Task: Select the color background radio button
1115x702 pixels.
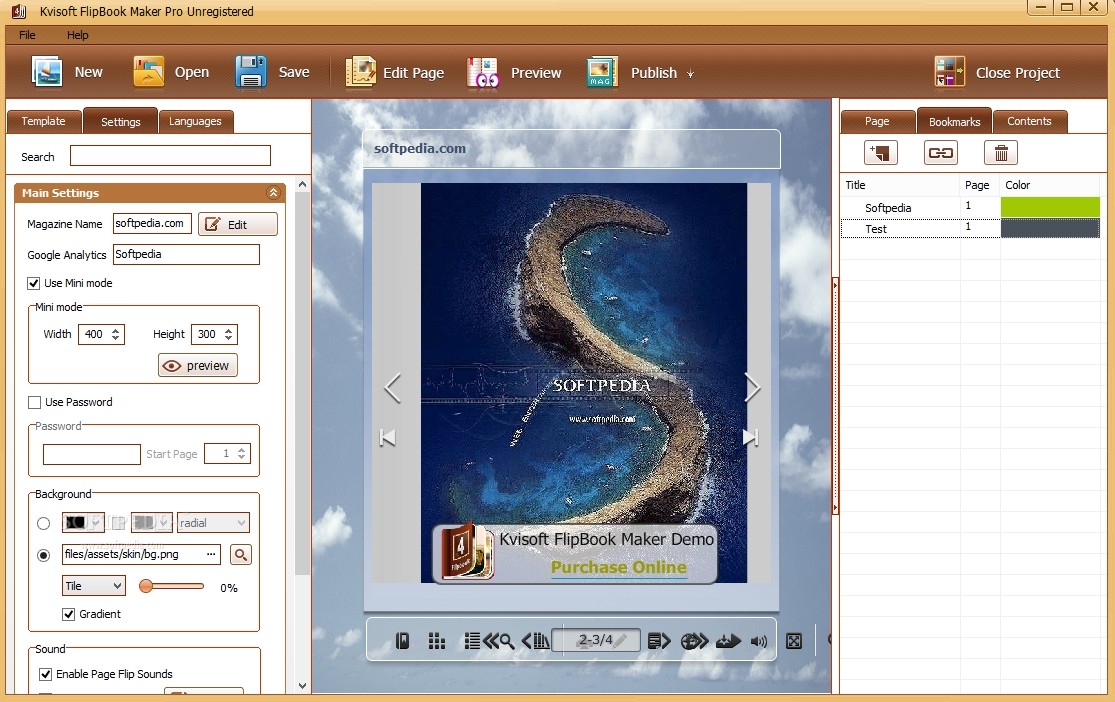Action: click(43, 523)
